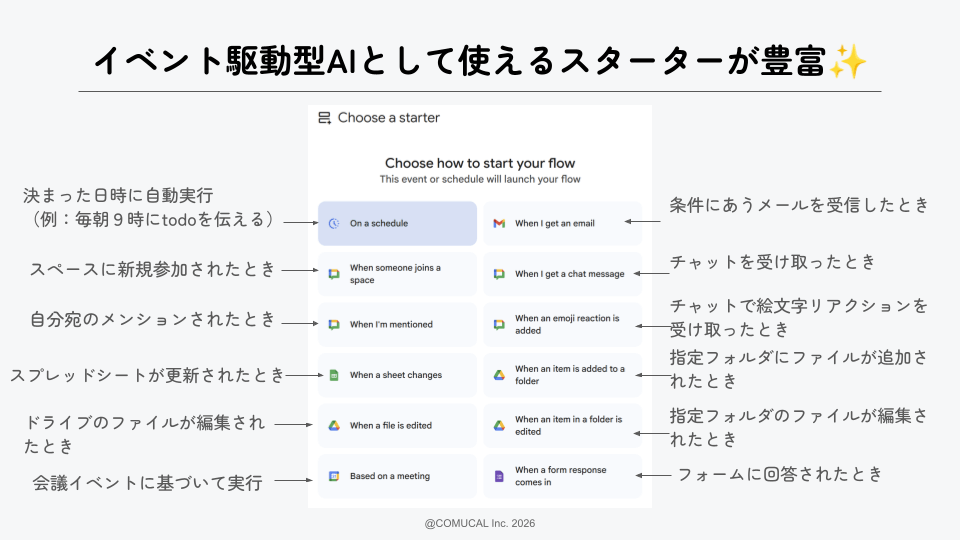The width and height of the screenshot is (960, 540).
Task: Click the Gmail icon on the email starter
Action: click(x=499, y=223)
